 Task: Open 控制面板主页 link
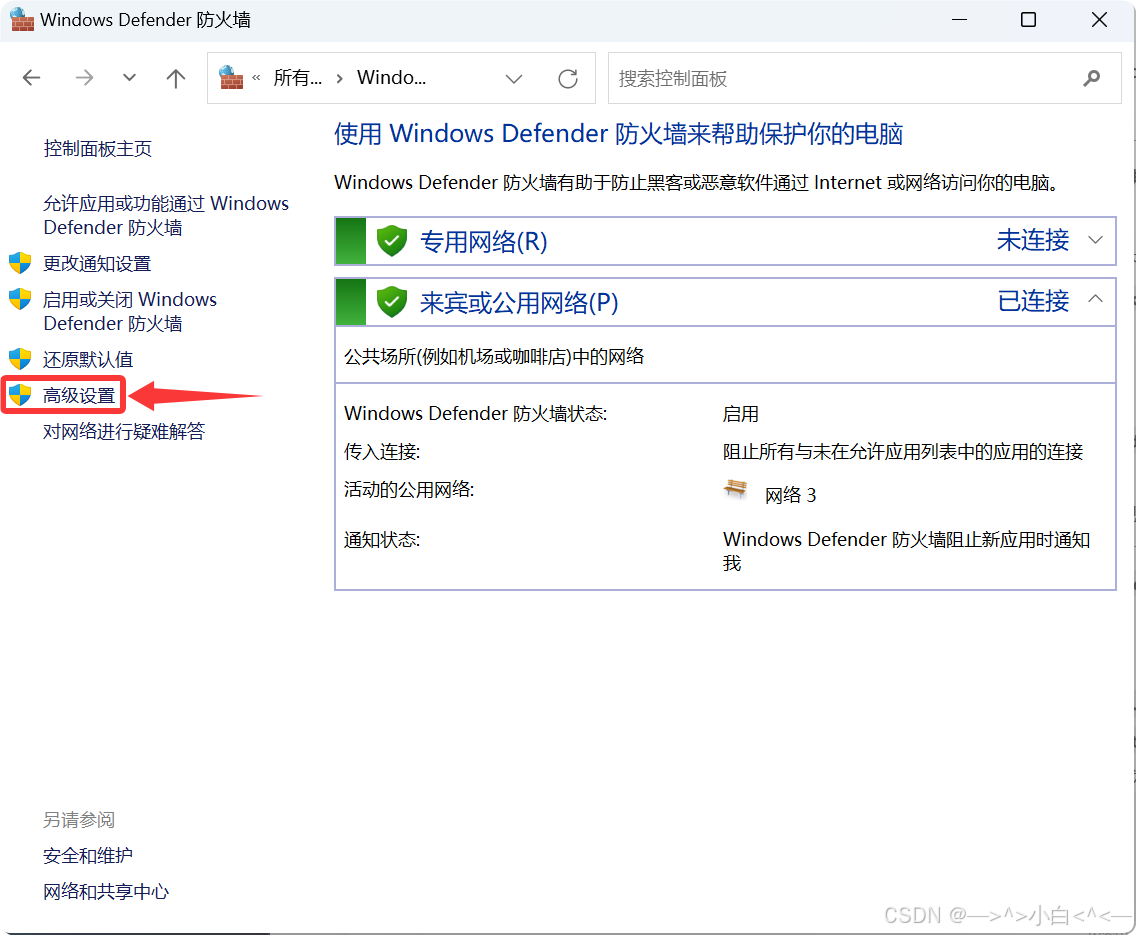(98, 148)
